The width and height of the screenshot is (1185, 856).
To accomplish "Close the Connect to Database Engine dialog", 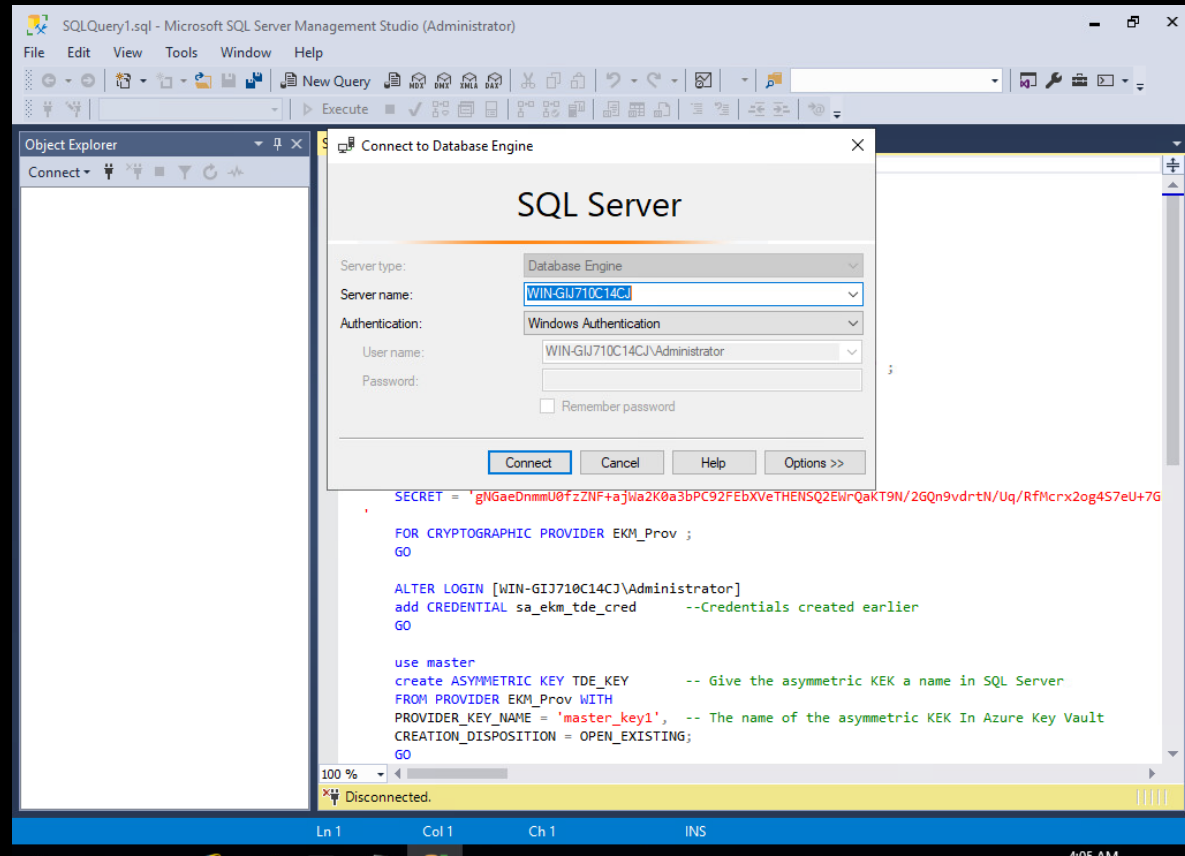I will pos(857,145).
